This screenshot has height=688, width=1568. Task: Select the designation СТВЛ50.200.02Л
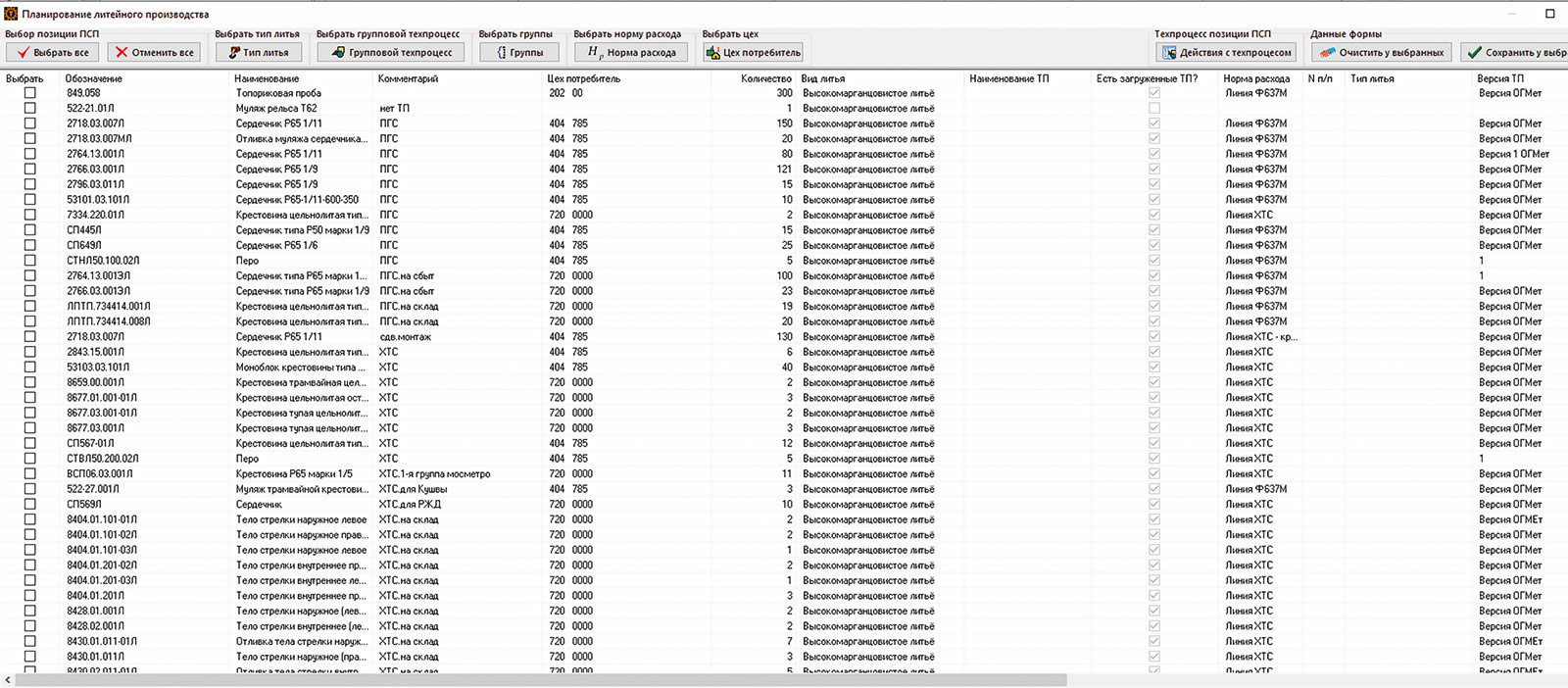[x=102, y=459]
